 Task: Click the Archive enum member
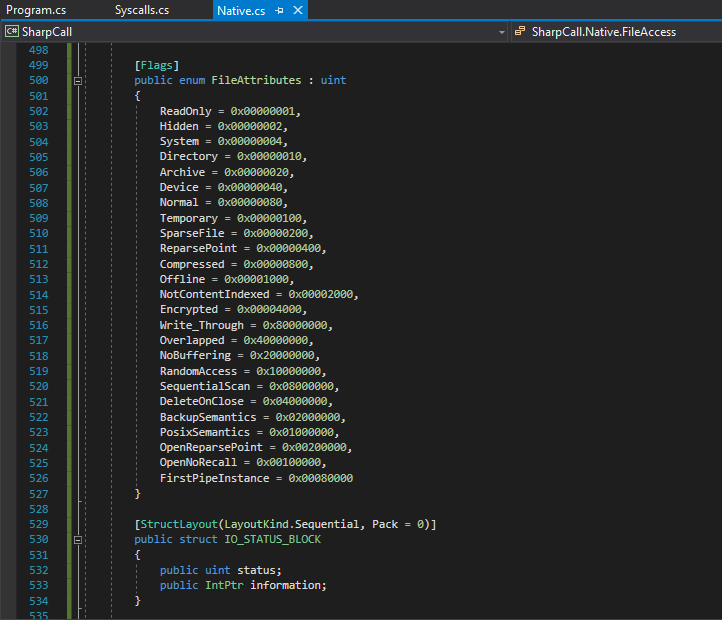[182, 172]
